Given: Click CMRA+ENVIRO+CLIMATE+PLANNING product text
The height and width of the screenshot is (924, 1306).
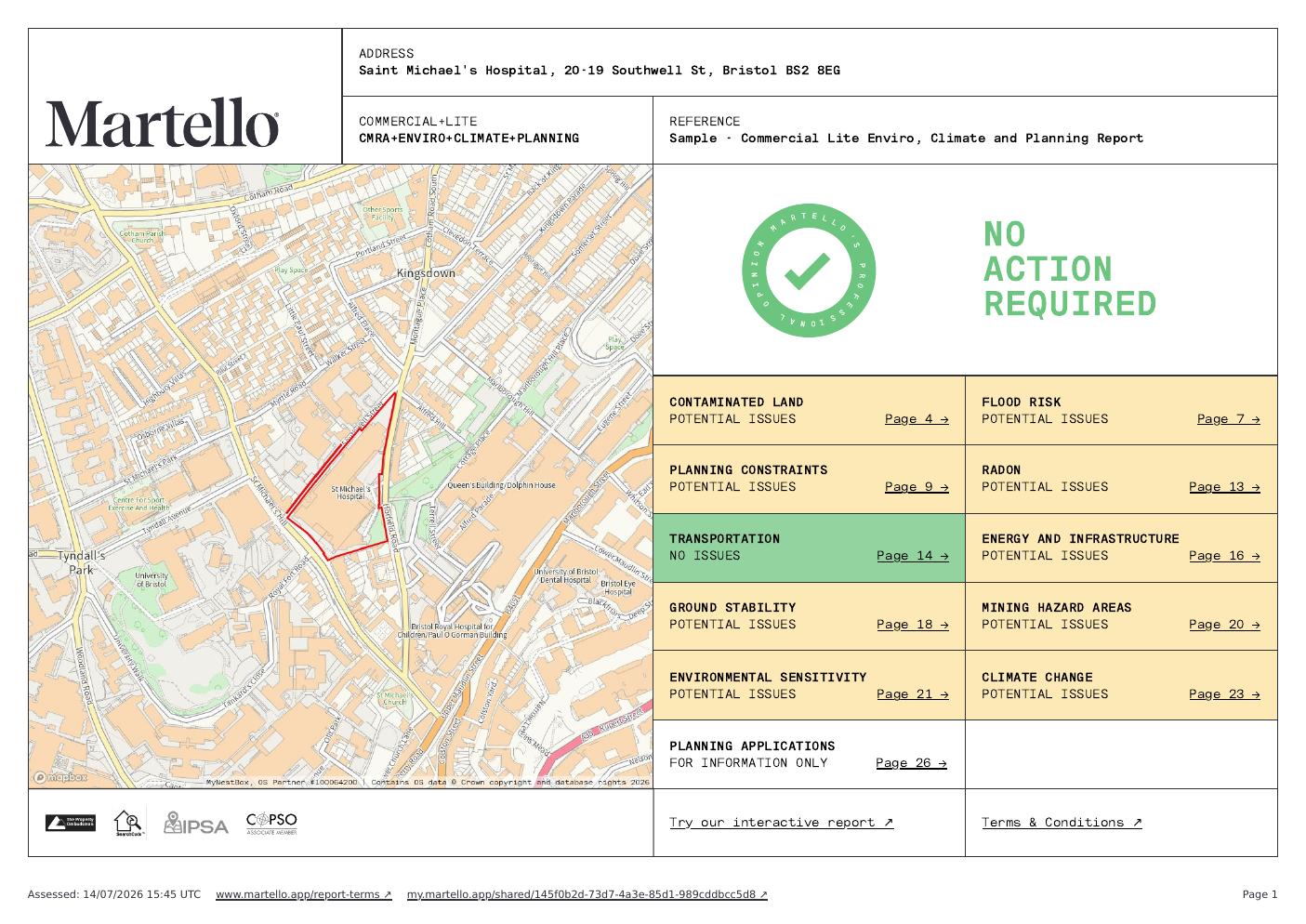Looking at the screenshot, I should [468, 139].
